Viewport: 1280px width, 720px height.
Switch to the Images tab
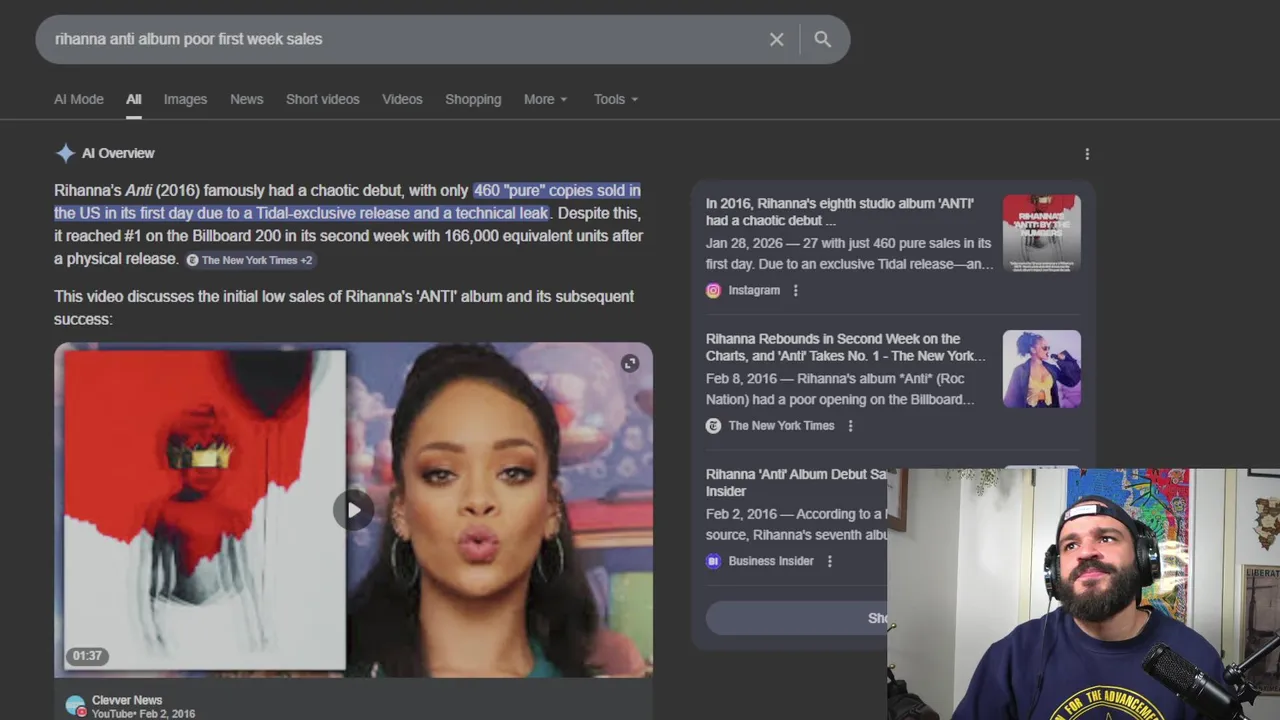pyautogui.click(x=185, y=99)
